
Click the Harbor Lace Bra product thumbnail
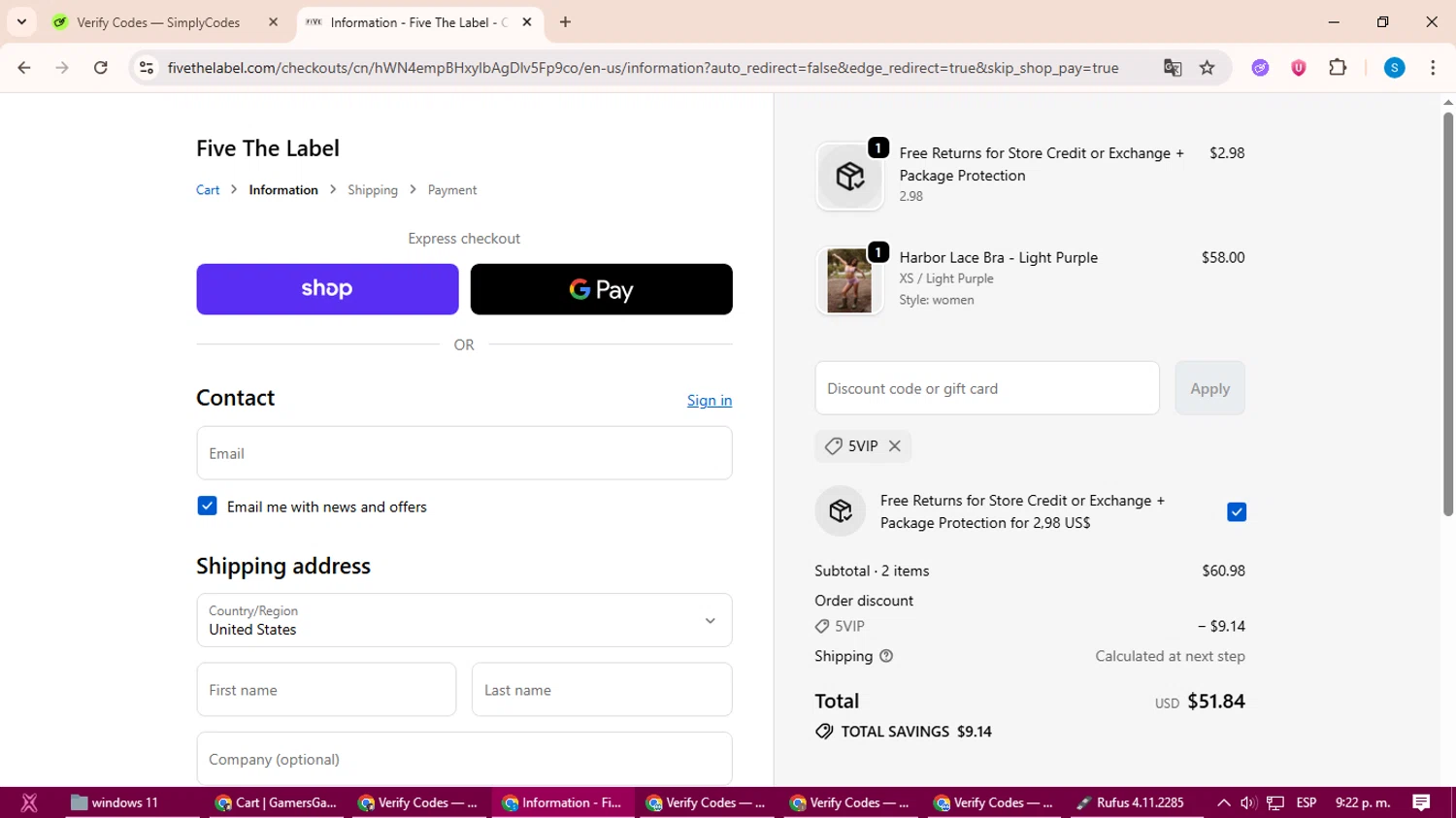(x=850, y=280)
